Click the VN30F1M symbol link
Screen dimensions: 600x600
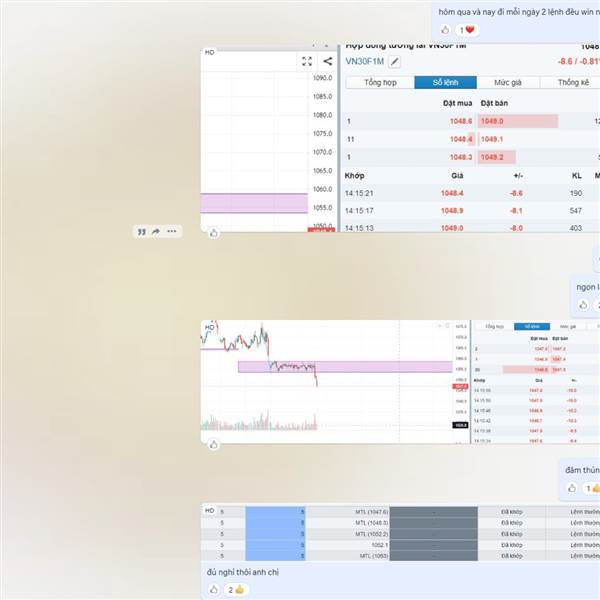pyautogui.click(x=365, y=62)
